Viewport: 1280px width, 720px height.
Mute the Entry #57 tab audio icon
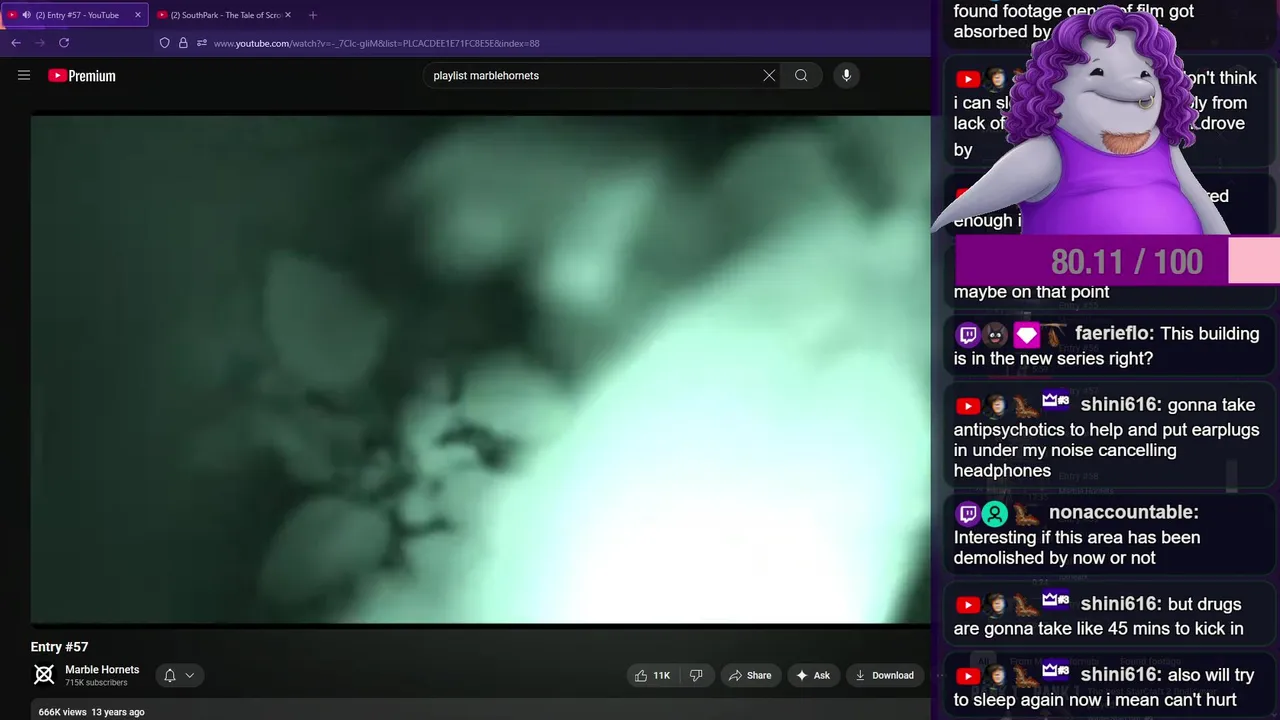pos(26,15)
